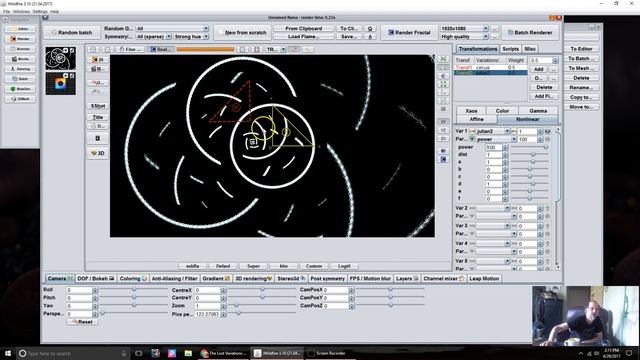Open the Batch module in left sidebar

(x=20, y=79)
